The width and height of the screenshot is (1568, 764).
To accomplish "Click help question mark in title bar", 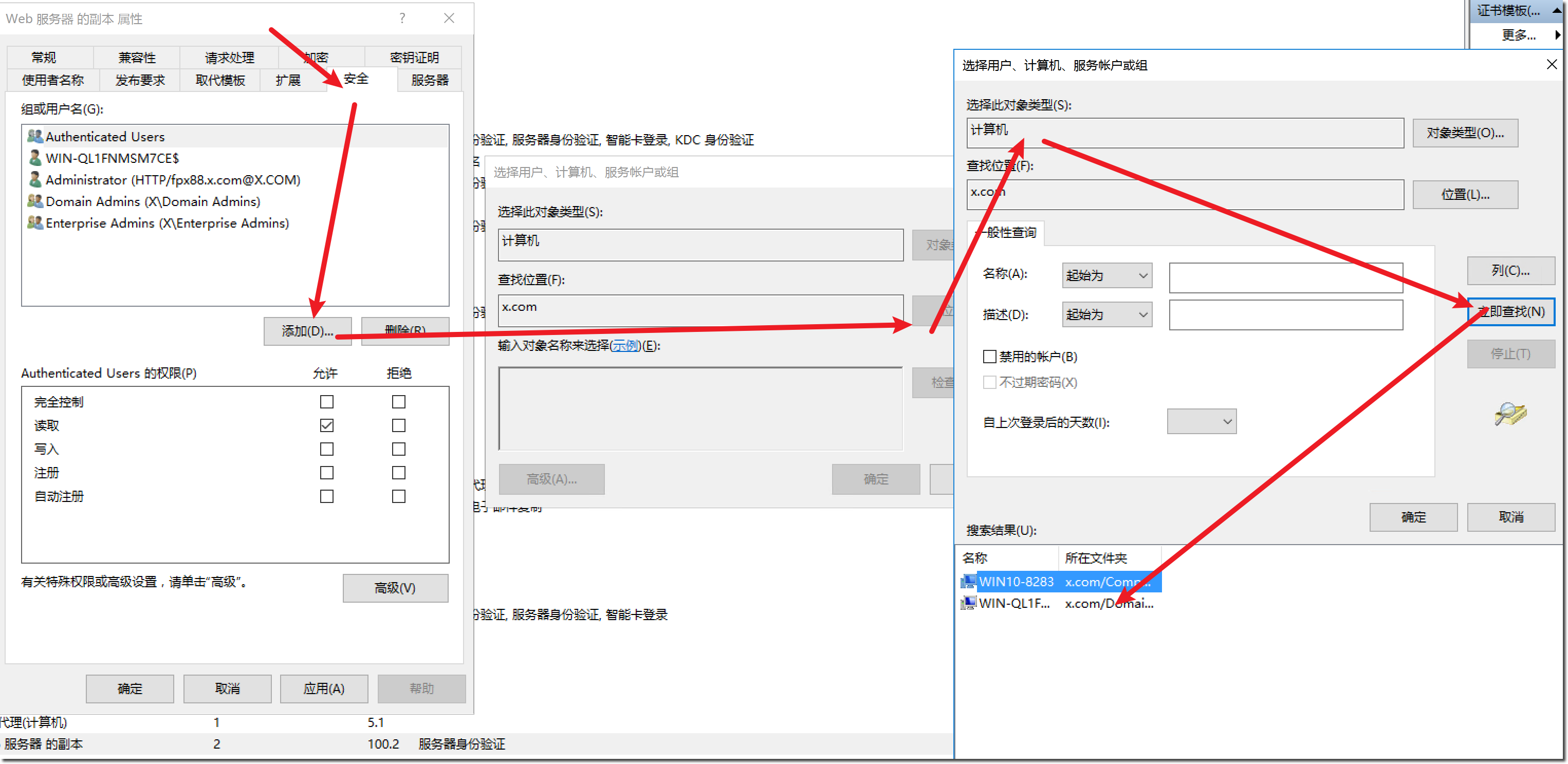I will pos(402,18).
